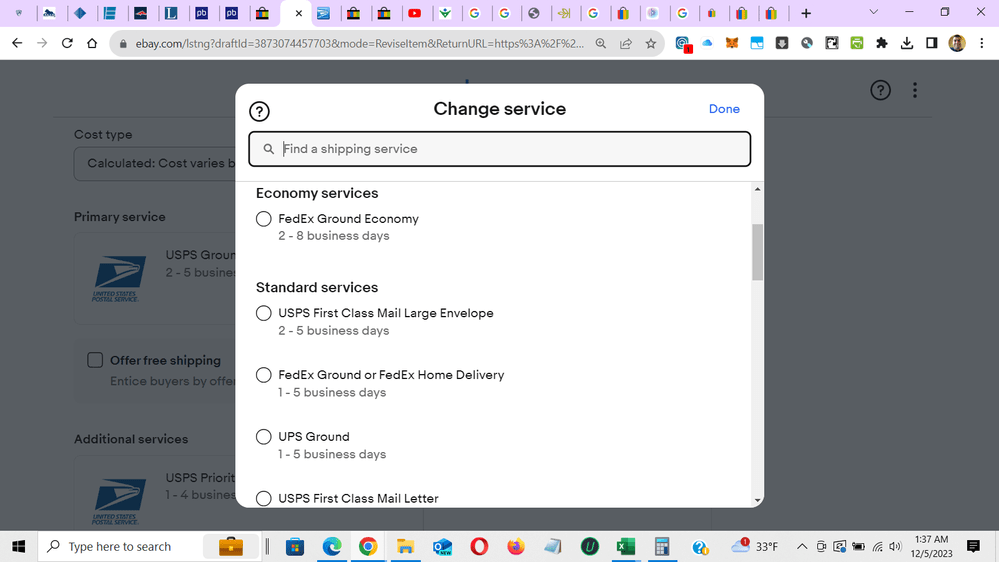Click the search magnifier icon in shipping service field
The image size is (999, 562).
[269, 149]
